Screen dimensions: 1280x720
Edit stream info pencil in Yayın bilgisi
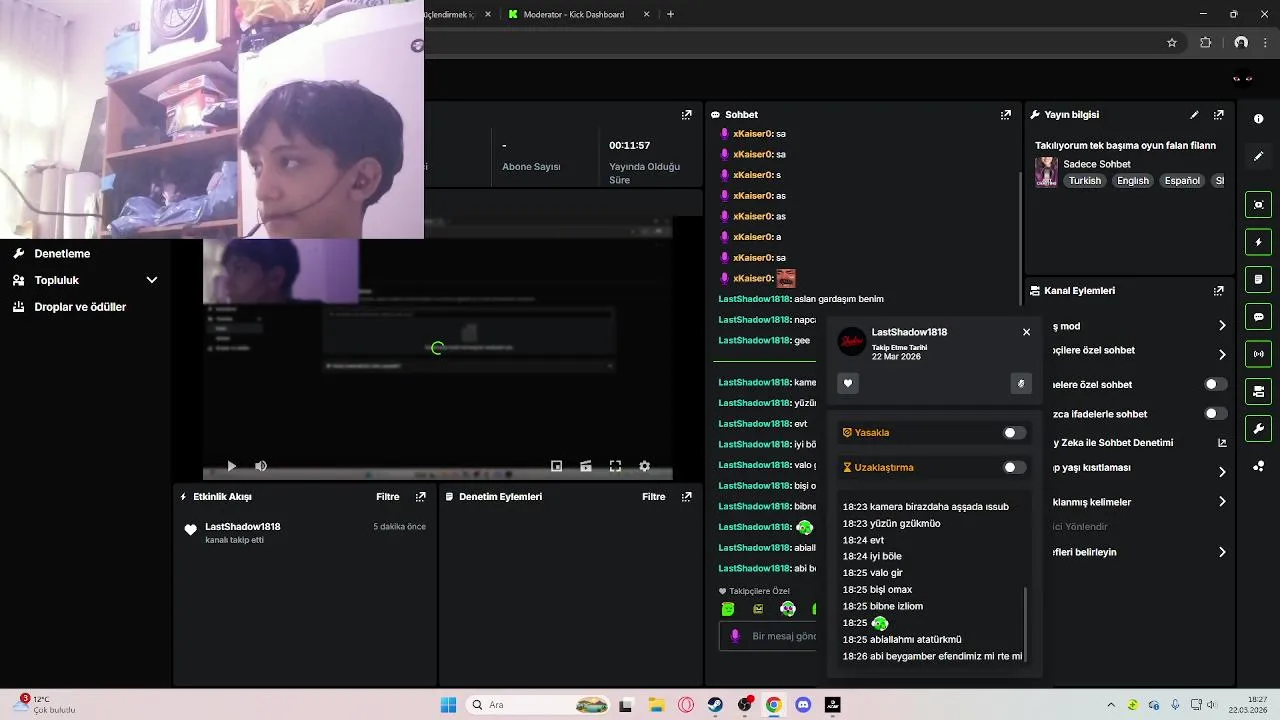[x=1194, y=115]
